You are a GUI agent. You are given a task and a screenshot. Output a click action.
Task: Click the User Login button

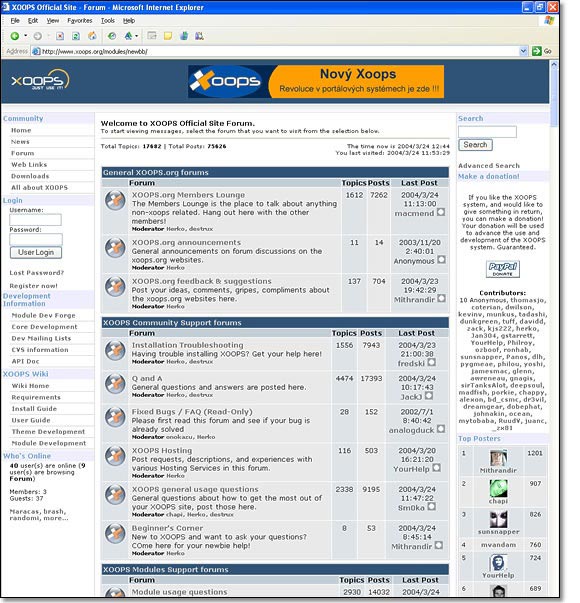pyautogui.click(x=36, y=252)
